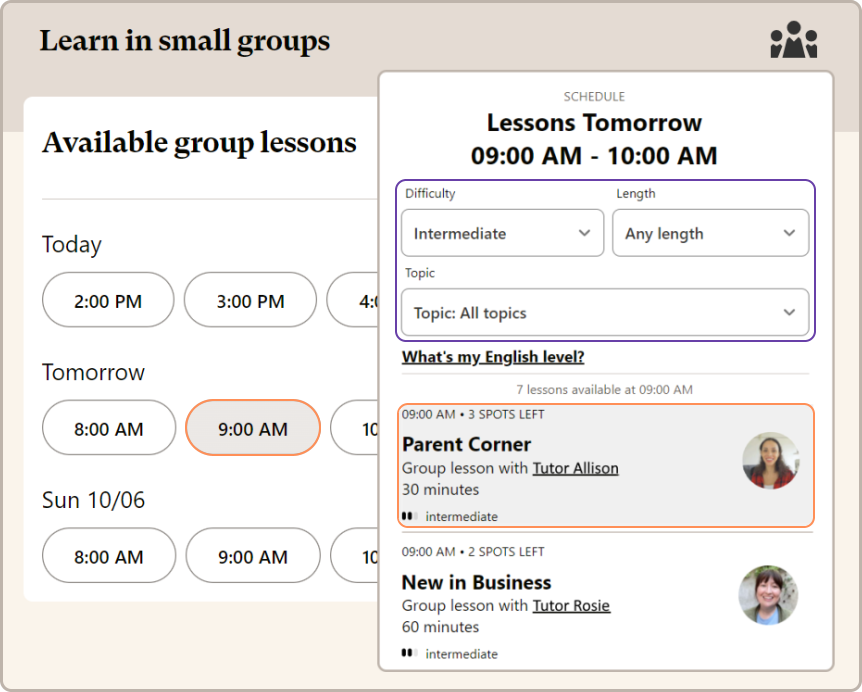
Task: Click Parent Corner intermediate level icon
Action: tap(409, 517)
